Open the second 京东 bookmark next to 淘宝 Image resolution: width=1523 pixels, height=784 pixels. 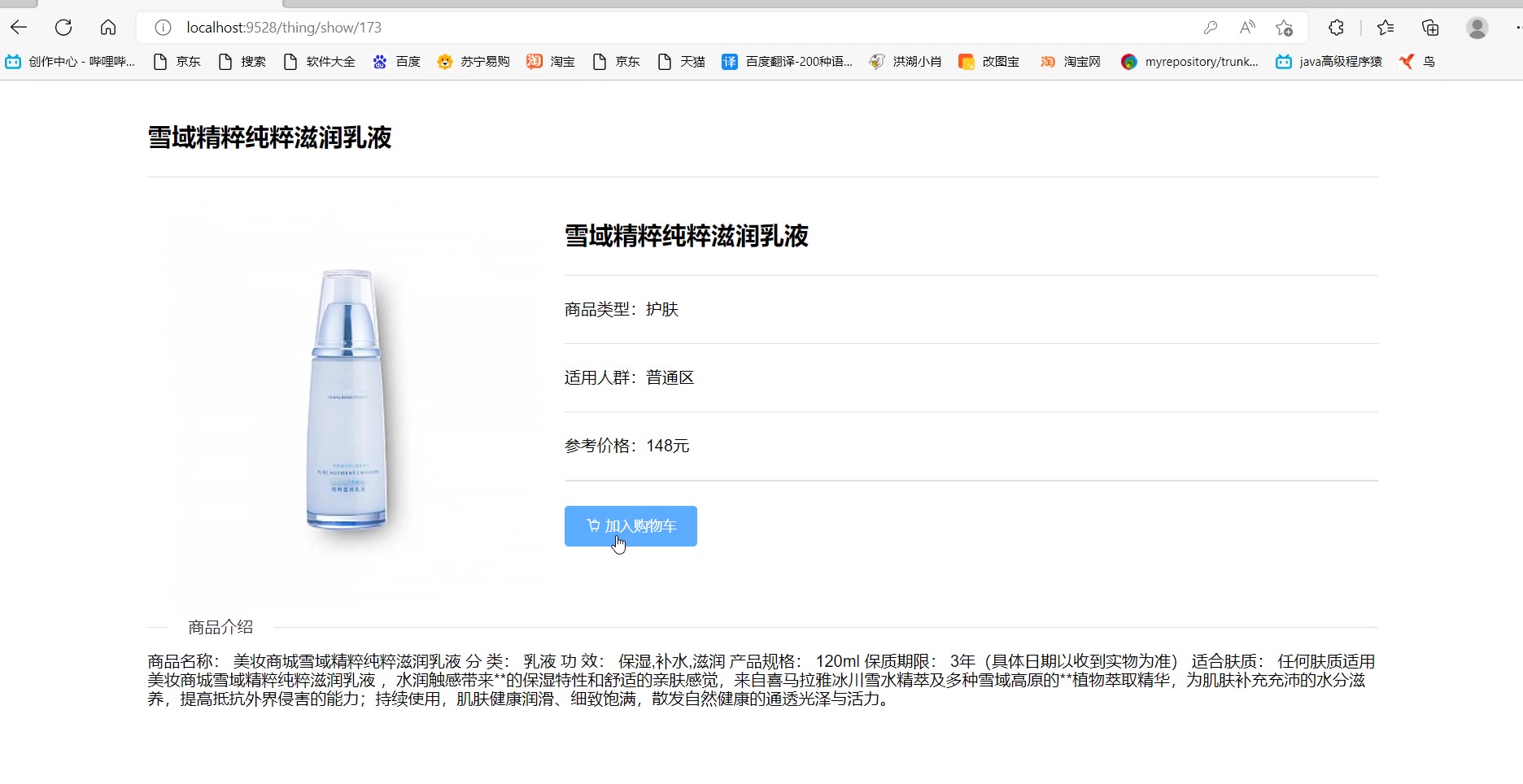616,62
